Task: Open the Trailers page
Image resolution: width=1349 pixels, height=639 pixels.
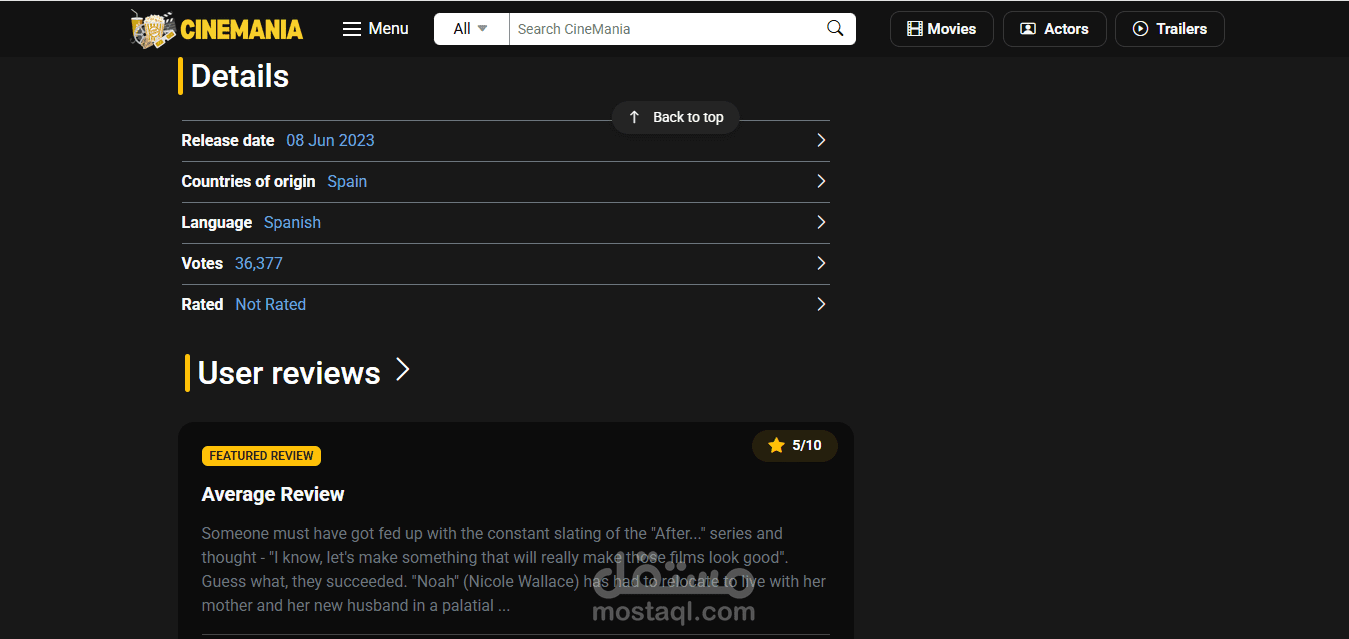Action: (x=1169, y=29)
